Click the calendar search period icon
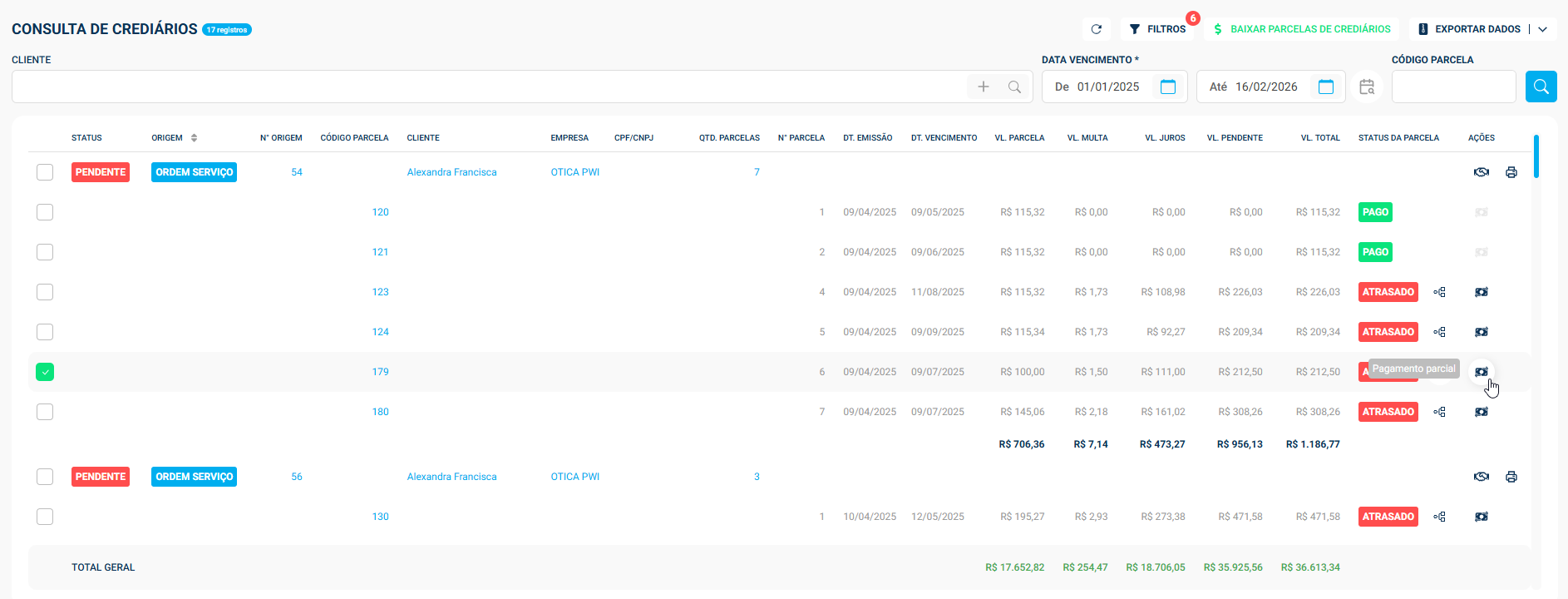Screen dimensions: 1568x599 click(1366, 87)
